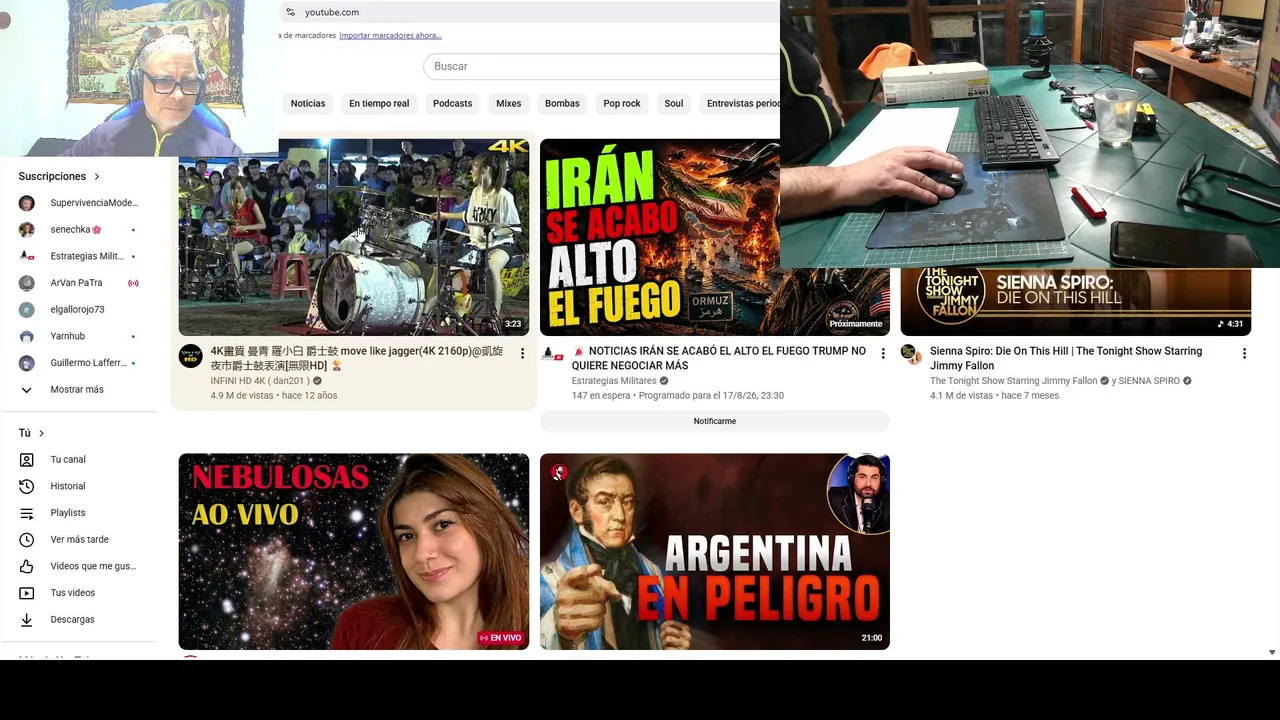This screenshot has height=720, width=1280.
Task: Visit The Tonight Show Starring Jimmy Fallon channel link
Action: click(1014, 381)
